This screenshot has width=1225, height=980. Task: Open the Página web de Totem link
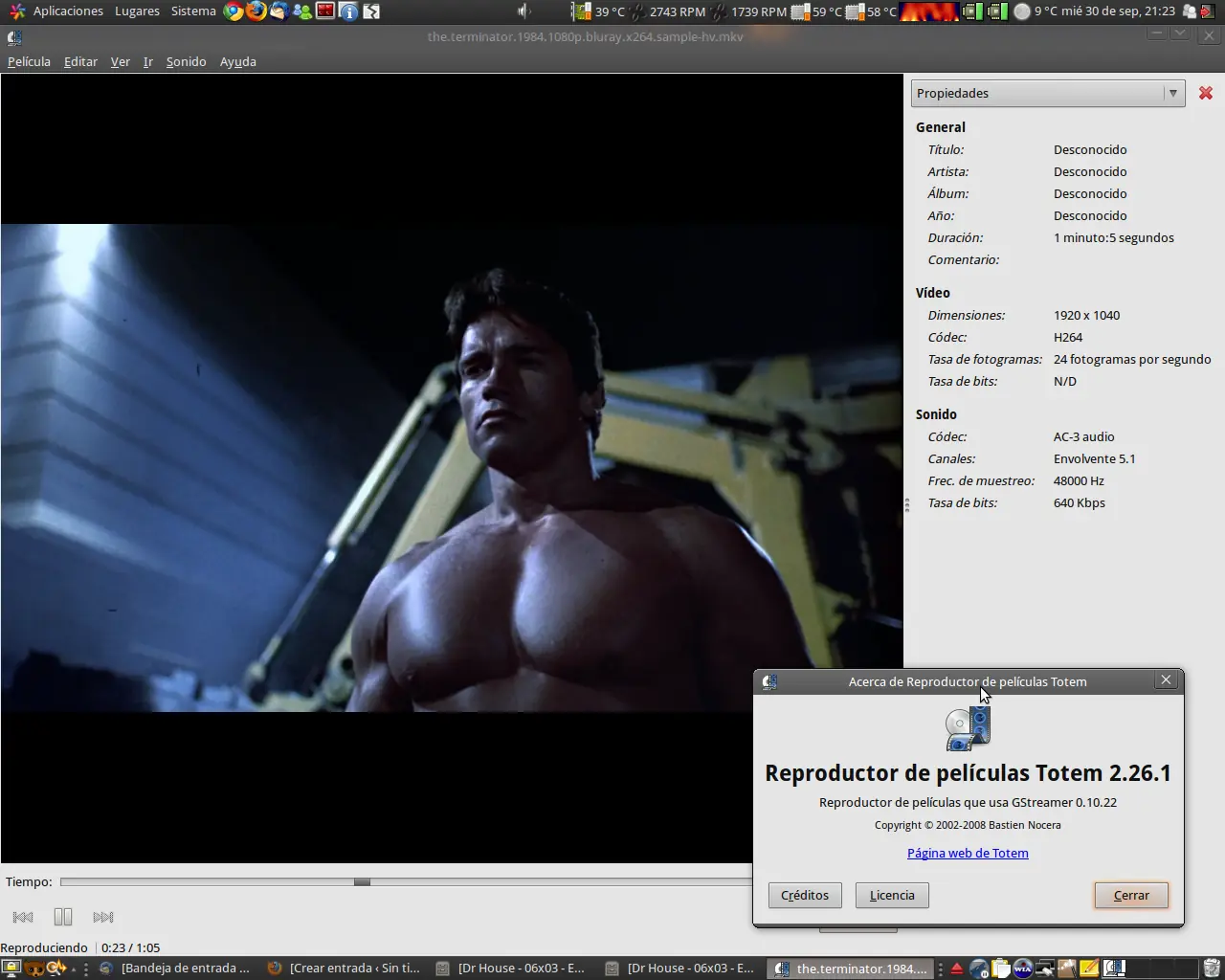click(968, 853)
